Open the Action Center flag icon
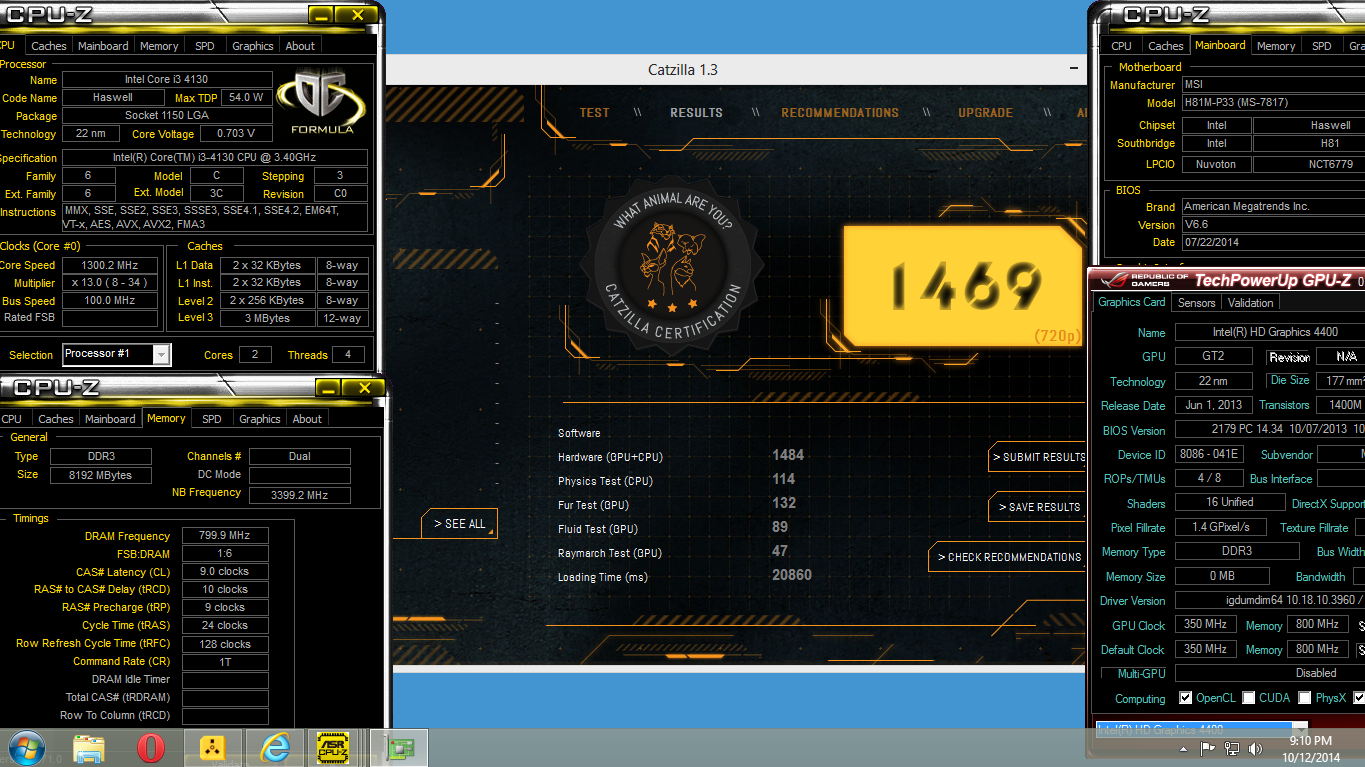Viewport: 1365px width, 767px height. [x=1208, y=748]
